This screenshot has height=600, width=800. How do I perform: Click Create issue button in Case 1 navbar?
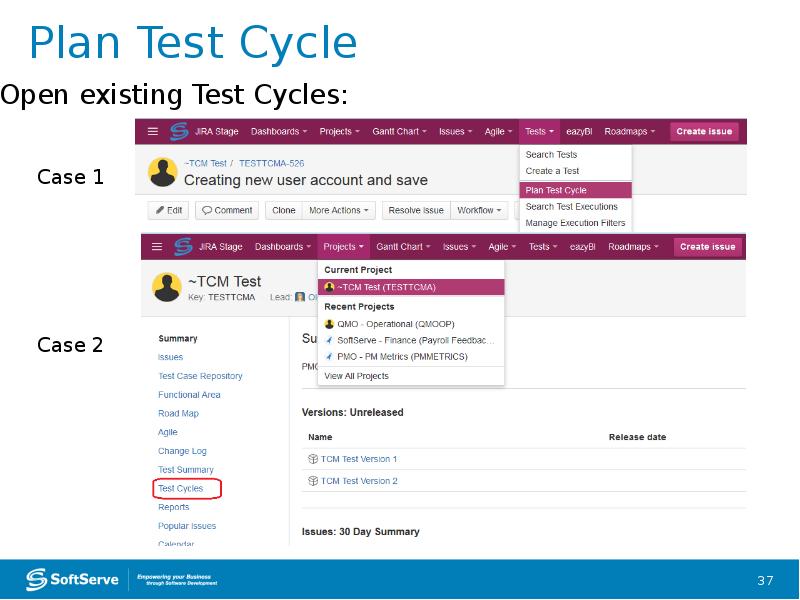(x=704, y=132)
